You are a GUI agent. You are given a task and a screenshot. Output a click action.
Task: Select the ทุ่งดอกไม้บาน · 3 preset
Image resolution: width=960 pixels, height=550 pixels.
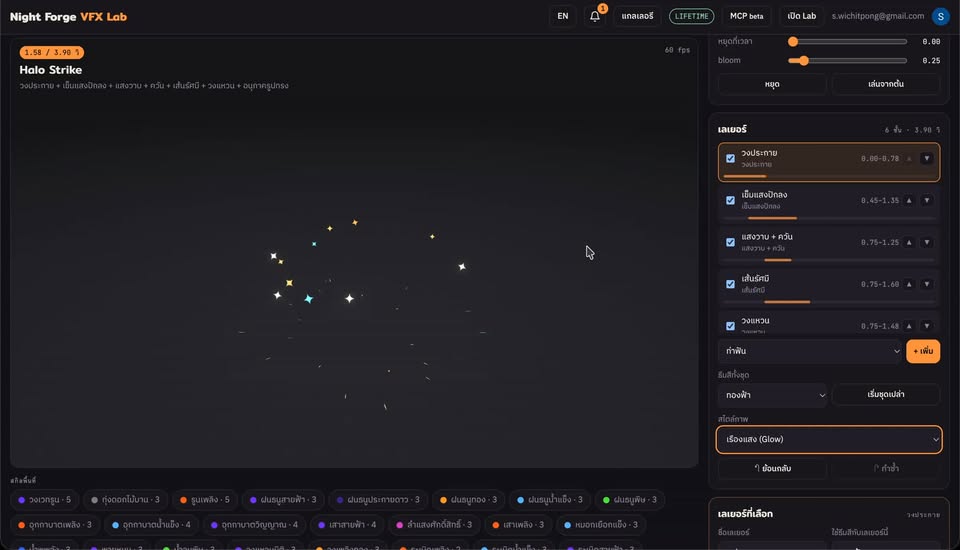point(126,500)
